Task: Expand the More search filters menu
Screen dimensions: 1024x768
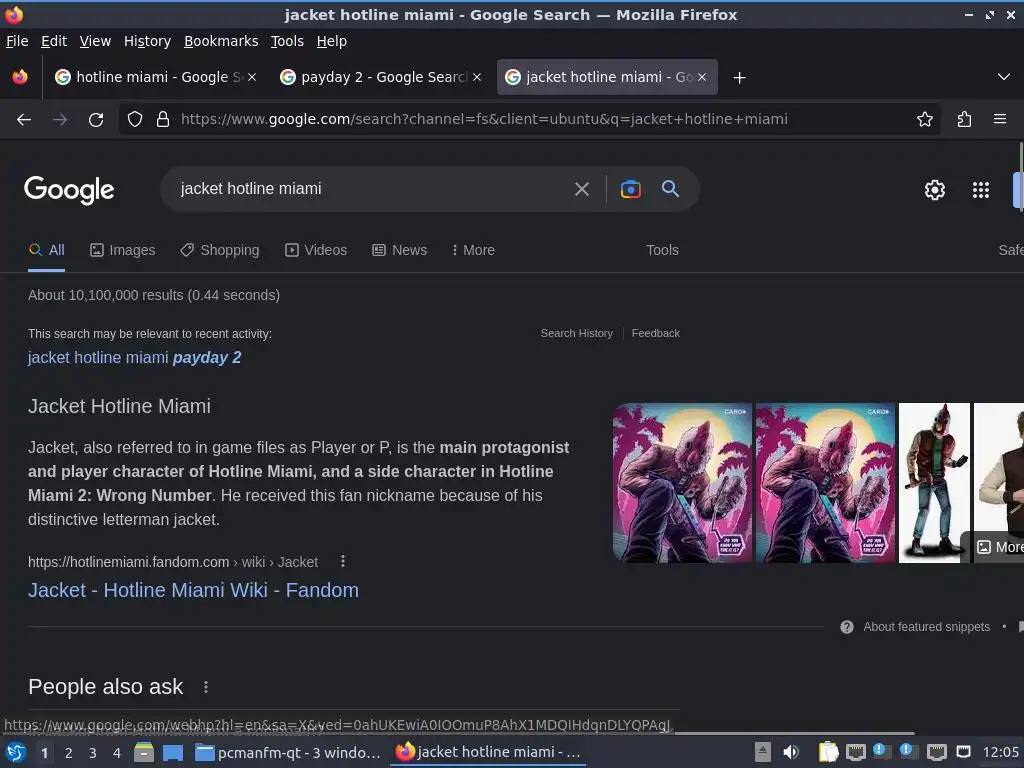Action: click(473, 250)
